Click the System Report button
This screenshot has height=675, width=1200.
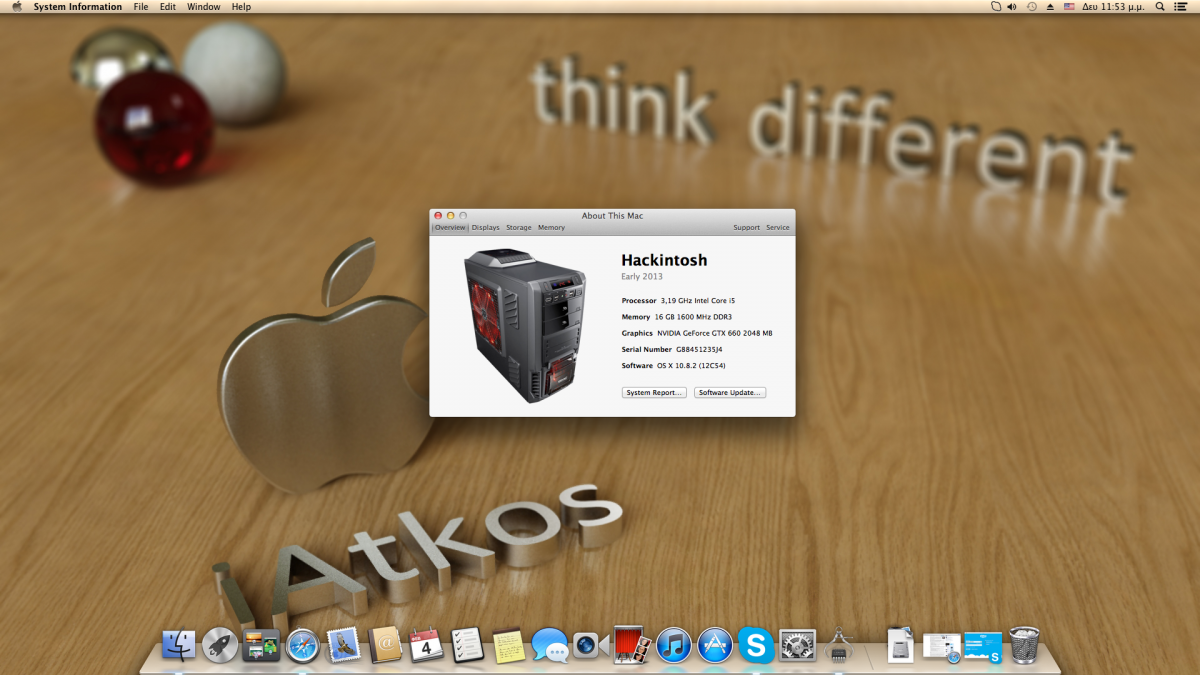(x=654, y=393)
